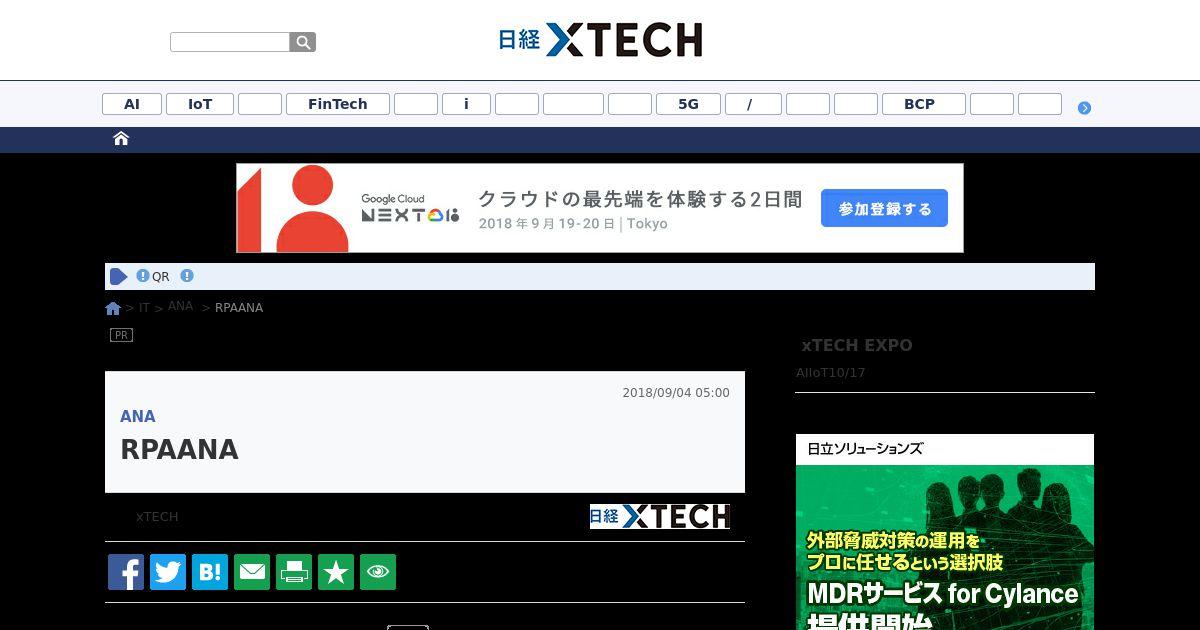
Task: Send the article by email icon
Action: coord(252,572)
